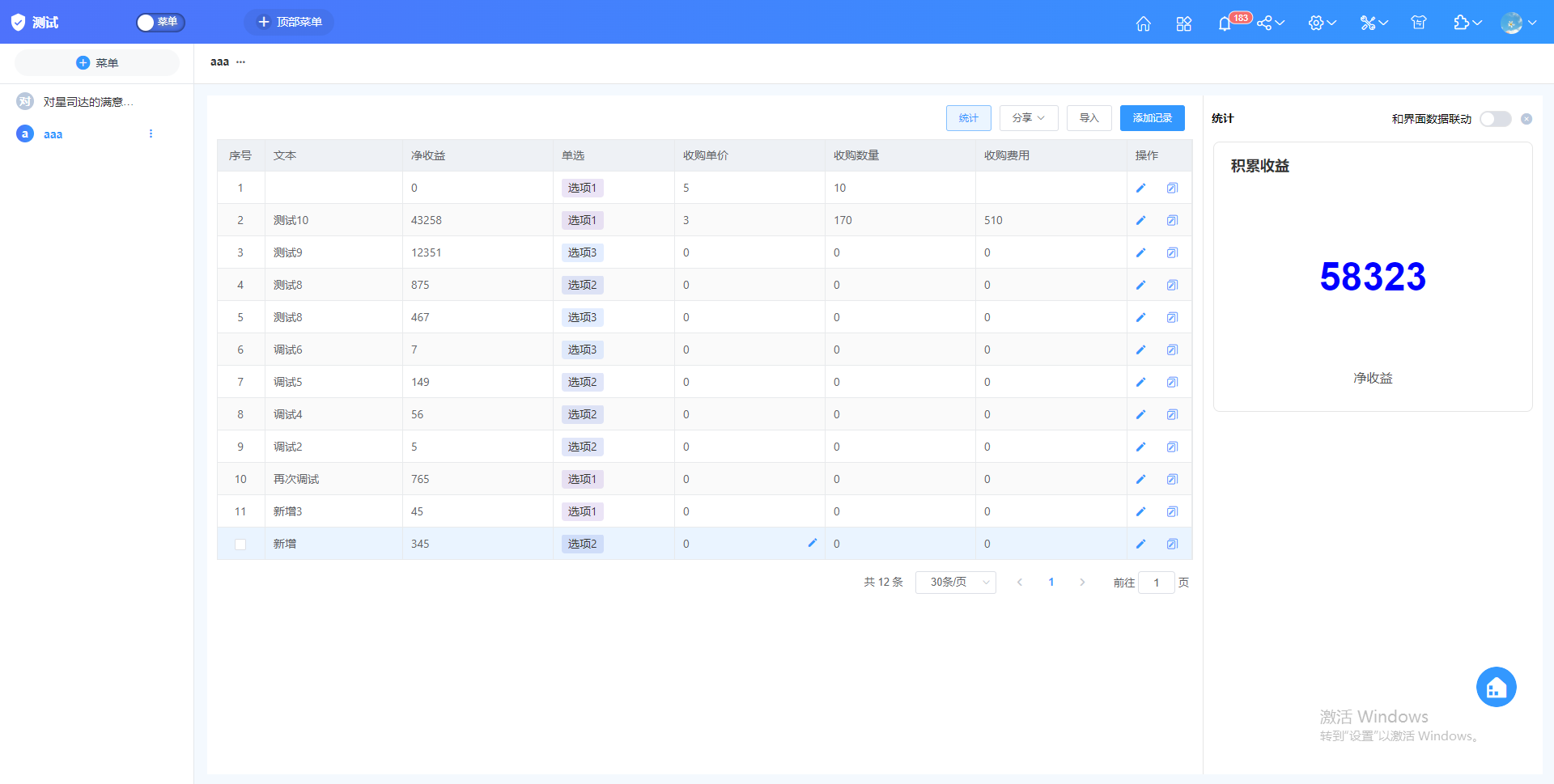
Task: View details of row with 净收益 467
Action: [x=1172, y=317]
